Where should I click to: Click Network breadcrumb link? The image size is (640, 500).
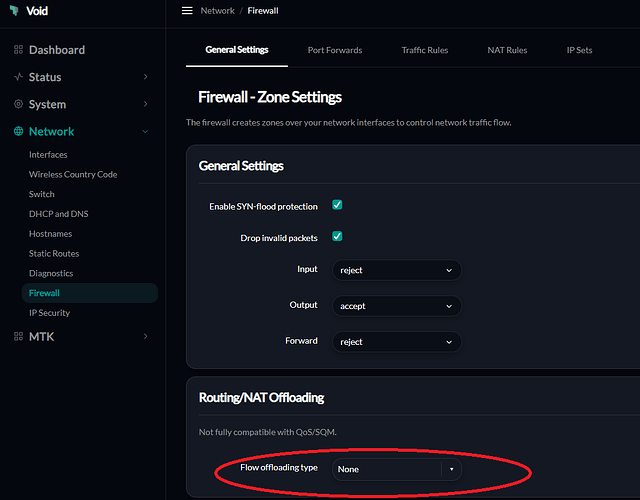pos(218,11)
